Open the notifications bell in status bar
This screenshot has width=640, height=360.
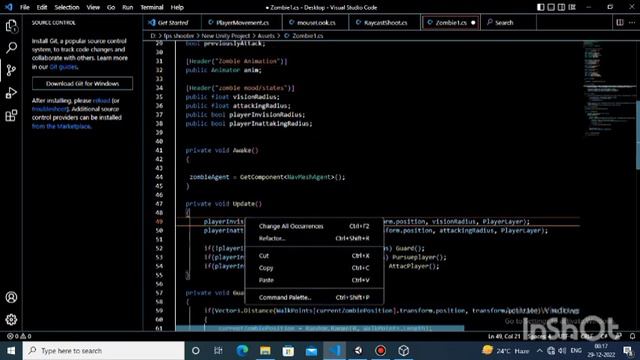[632, 336]
